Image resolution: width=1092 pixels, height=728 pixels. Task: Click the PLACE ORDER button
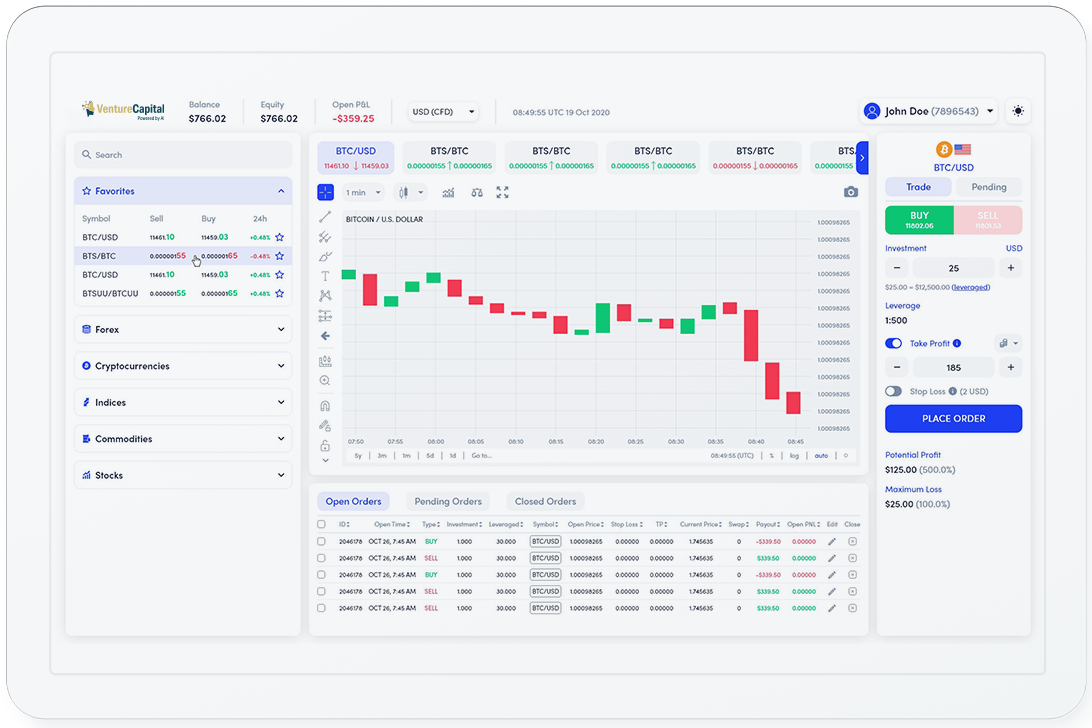click(x=953, y=418)
